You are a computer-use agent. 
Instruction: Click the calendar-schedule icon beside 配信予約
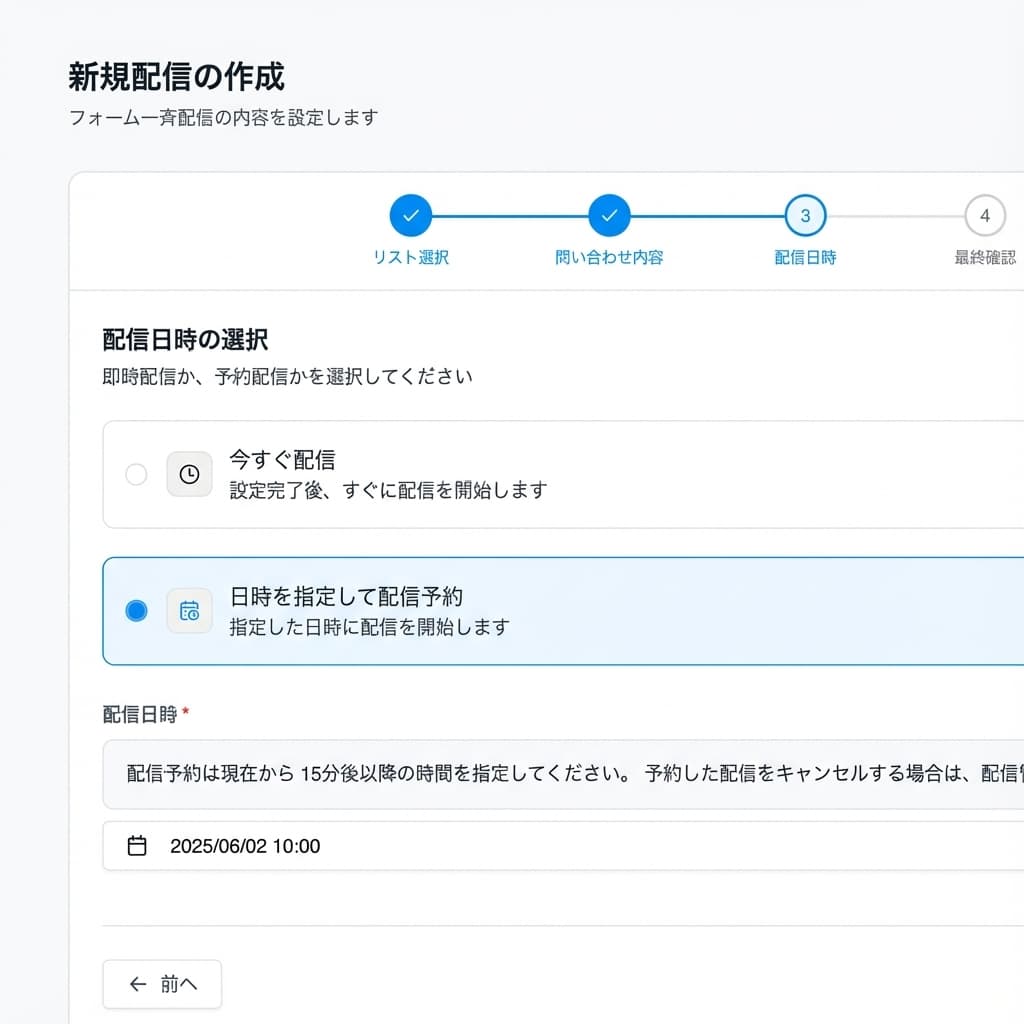coord(190,611)
